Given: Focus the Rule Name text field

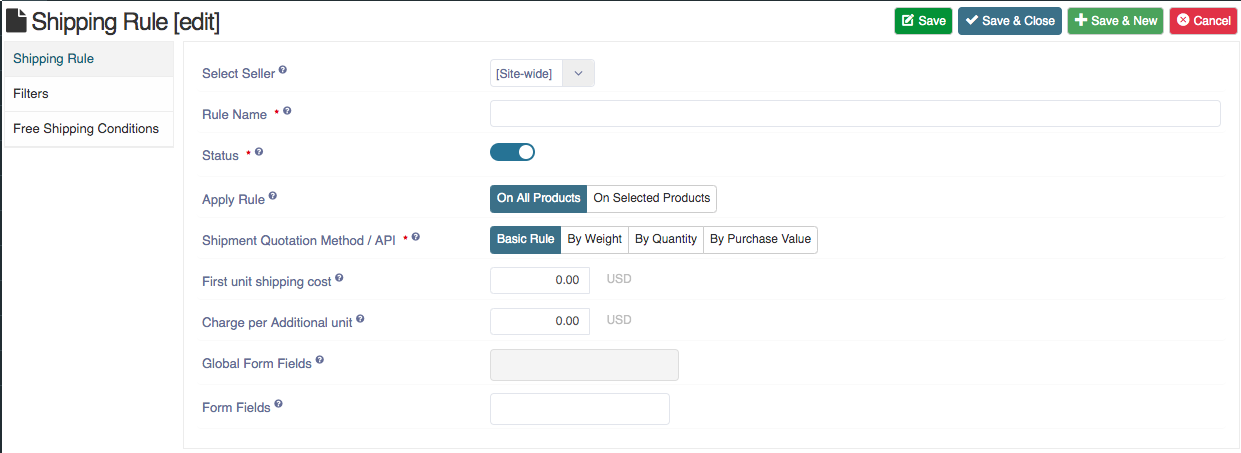Looking at the screenshot, I should click(855, 113).
